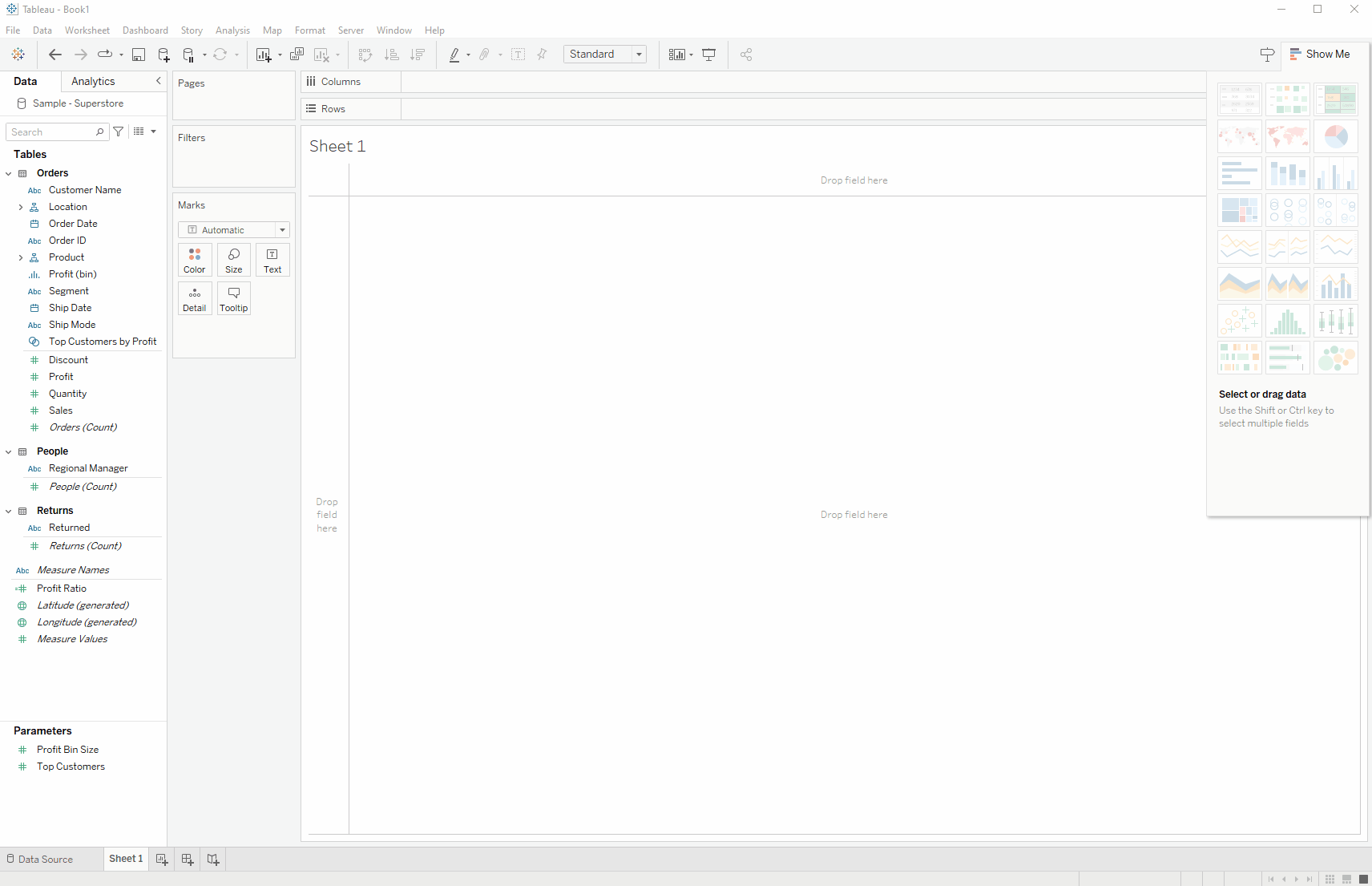Open the Standard fit dropdown
Image resolution: width=1372 pixels, height=886 pixels.
coord(604,55)
